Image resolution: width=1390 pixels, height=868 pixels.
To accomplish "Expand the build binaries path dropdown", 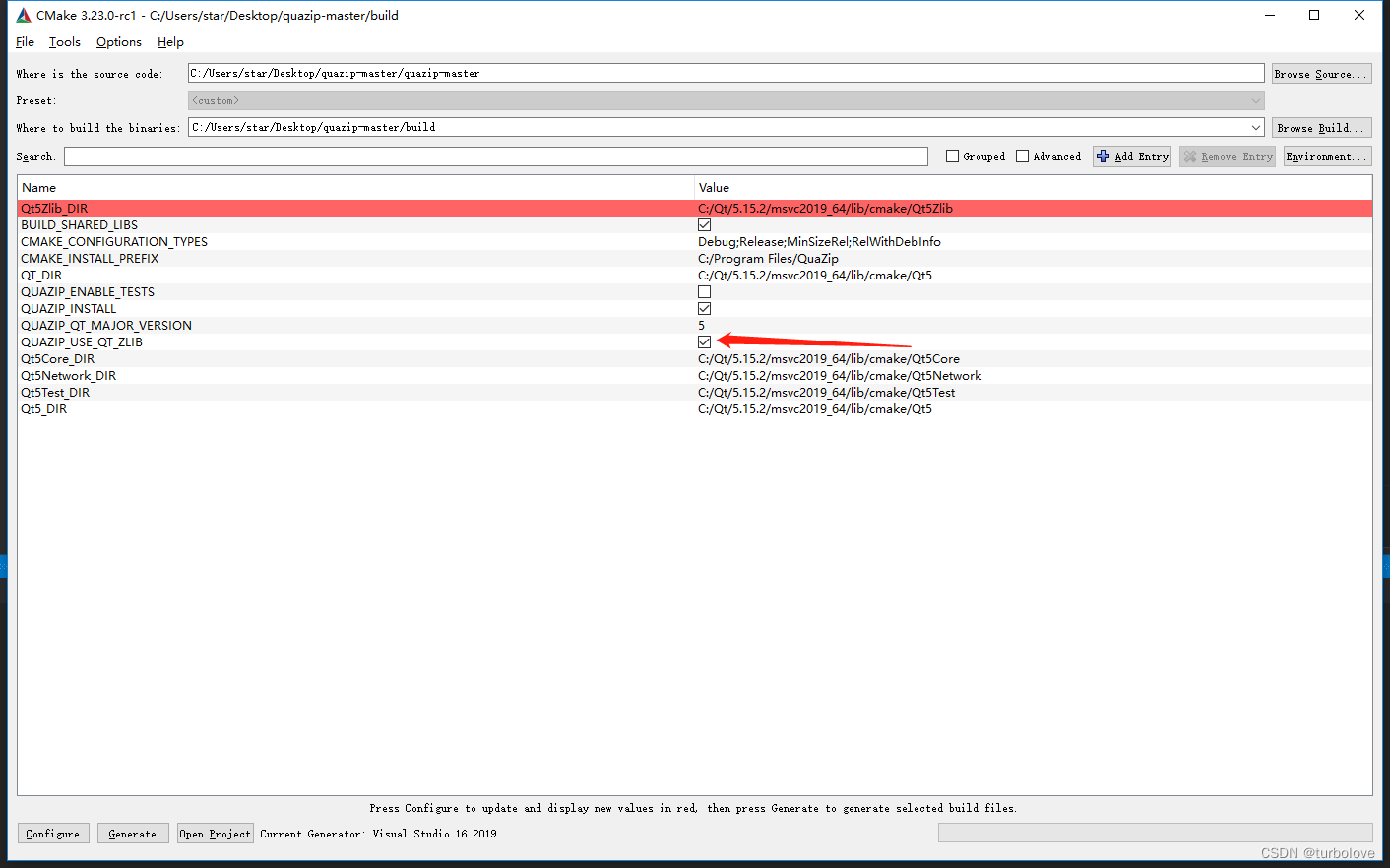I will click(1256, 127).
